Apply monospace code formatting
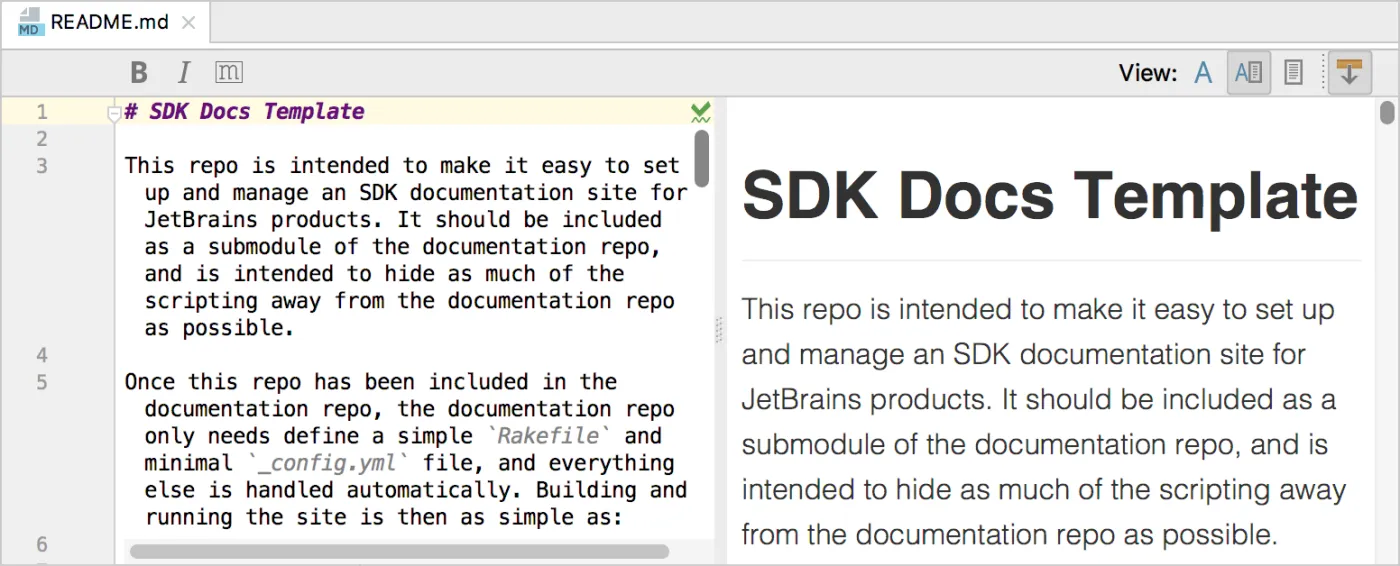The height and width of the screenshot is (566, 1400). point(229,72)
